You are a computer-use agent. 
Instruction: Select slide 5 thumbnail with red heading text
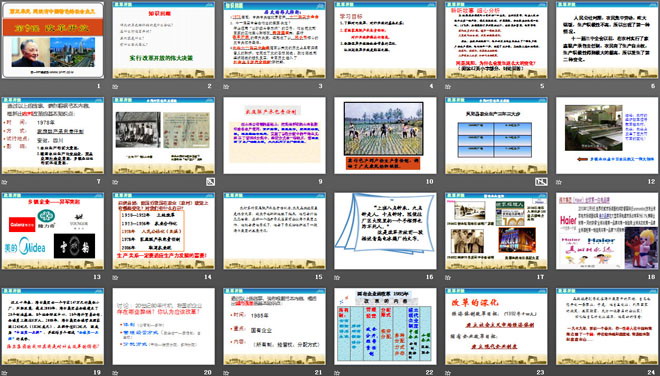tap(496, 40)
